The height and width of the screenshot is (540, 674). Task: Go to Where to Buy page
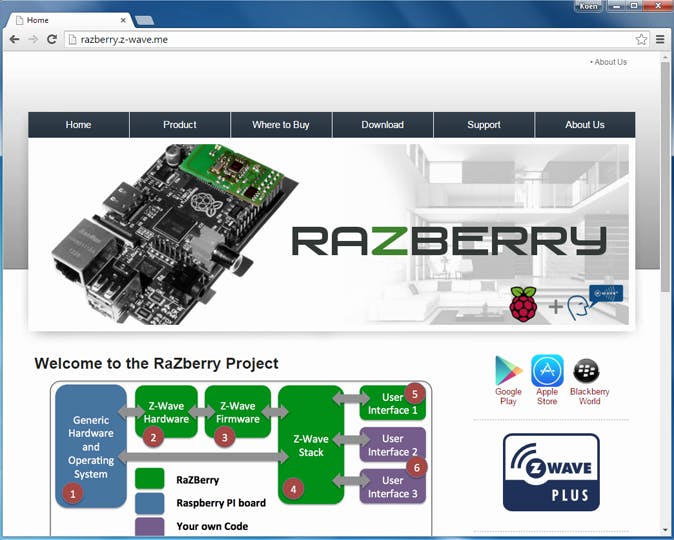tap(281, 125)
